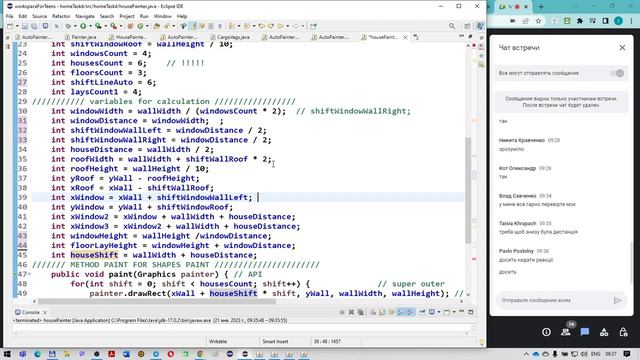Switch to the Painter.java editor tab
Viewport: 640px width, 360px height.
tap(81, 37)
